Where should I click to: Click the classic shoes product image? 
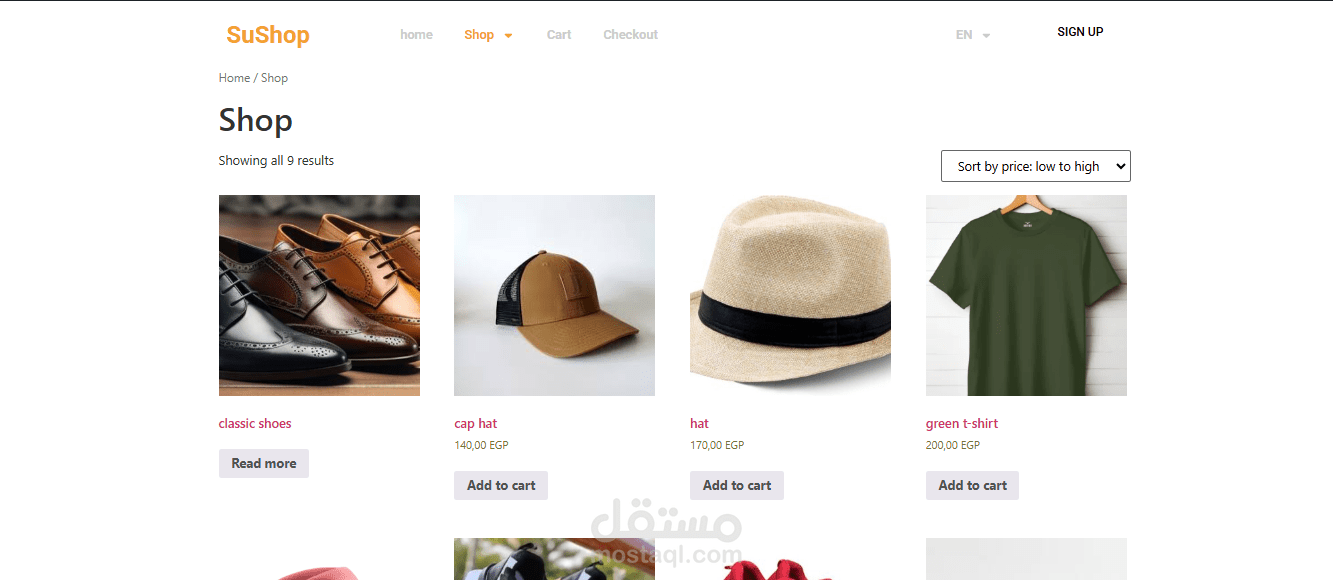318,294
